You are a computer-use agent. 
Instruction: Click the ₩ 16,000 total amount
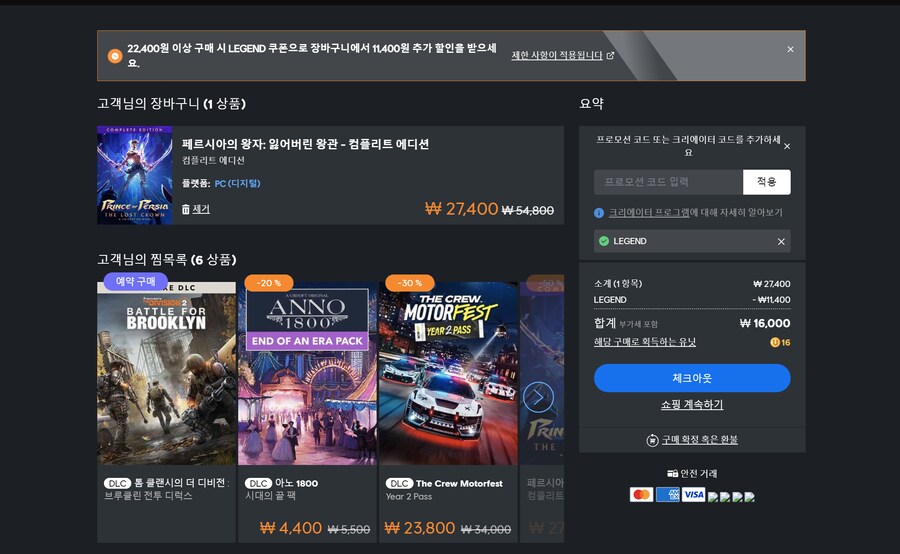coord(765,323)
